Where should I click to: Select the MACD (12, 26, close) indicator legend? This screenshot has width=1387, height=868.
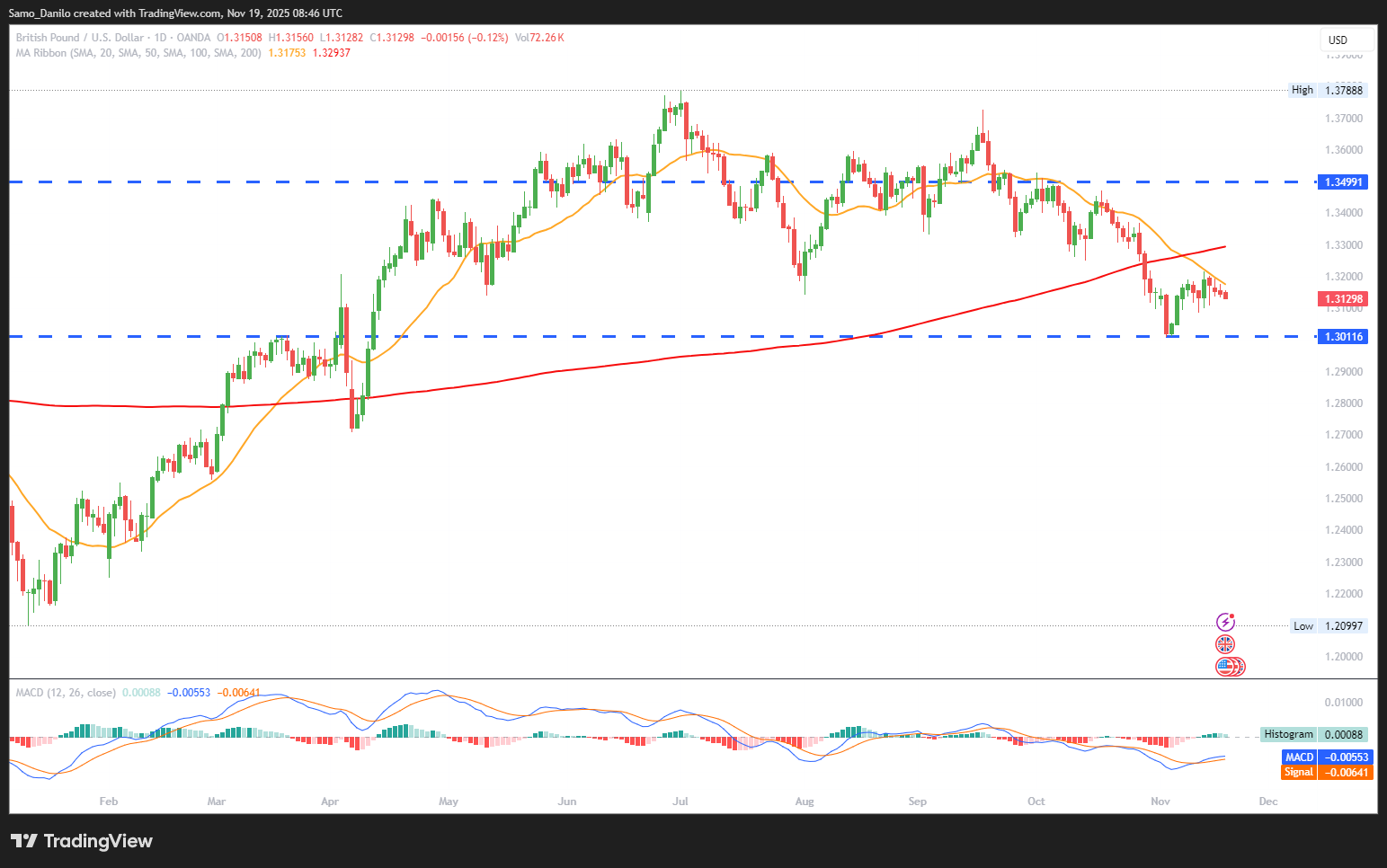(x=66, y=693)
